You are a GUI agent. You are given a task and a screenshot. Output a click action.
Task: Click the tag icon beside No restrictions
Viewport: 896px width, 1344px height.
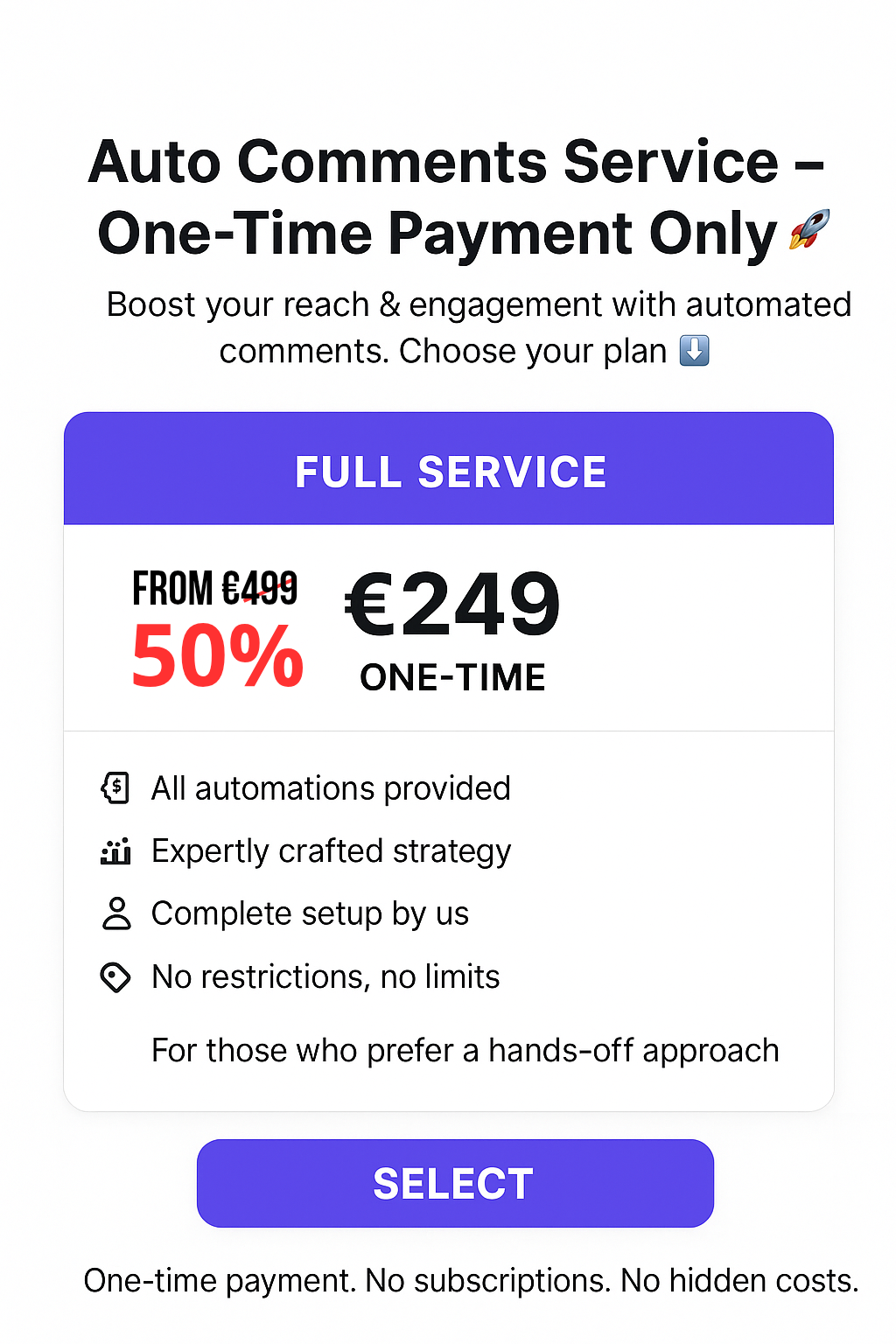[115, 976]
